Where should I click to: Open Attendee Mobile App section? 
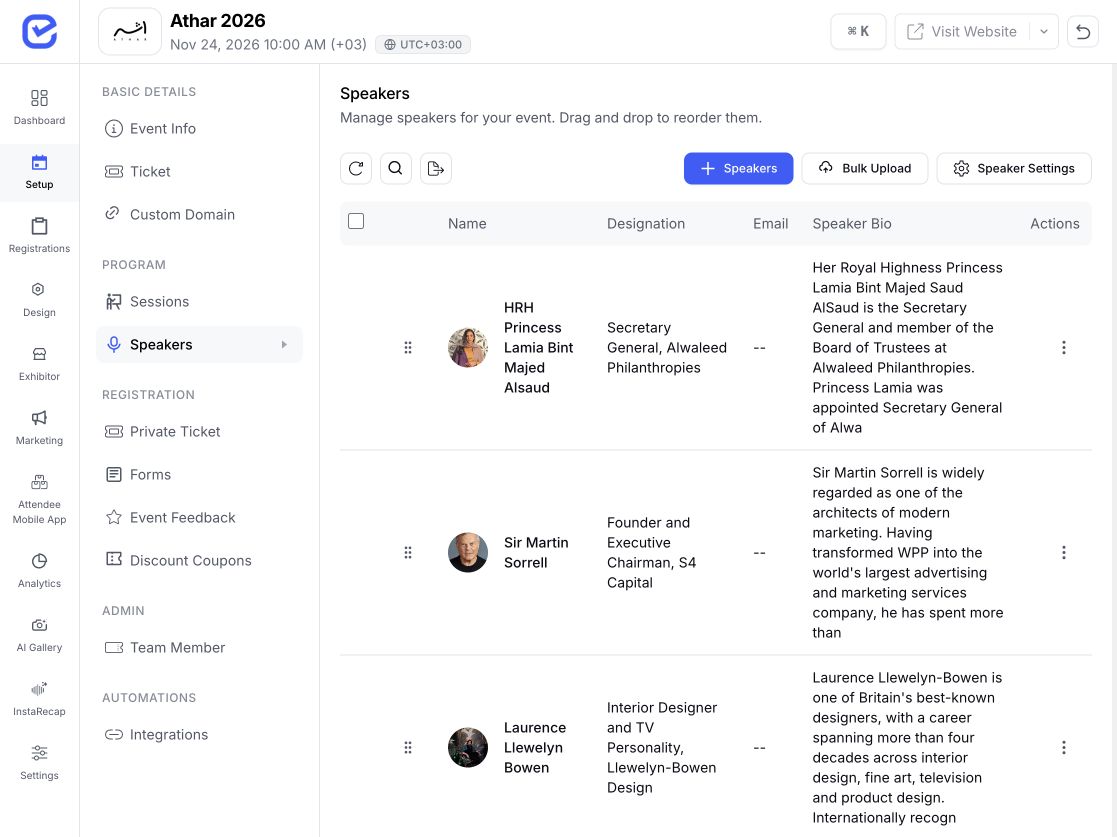pyautogui.click(x=39, y=499)
